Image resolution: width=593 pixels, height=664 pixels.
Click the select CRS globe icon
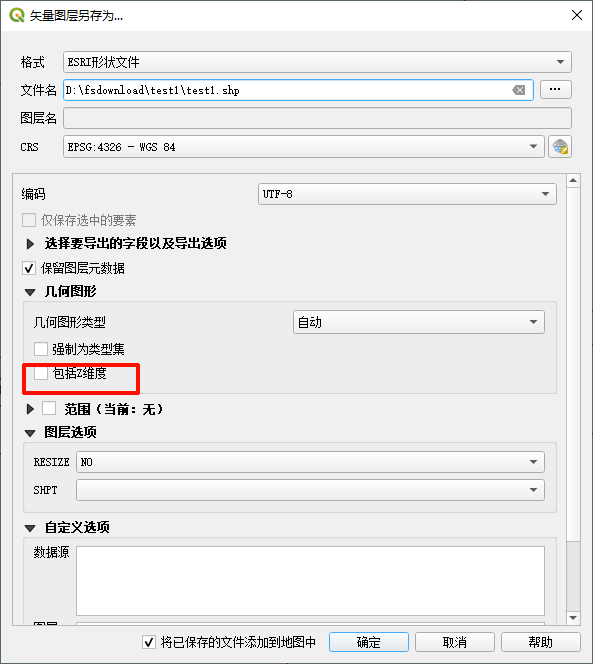560,147
